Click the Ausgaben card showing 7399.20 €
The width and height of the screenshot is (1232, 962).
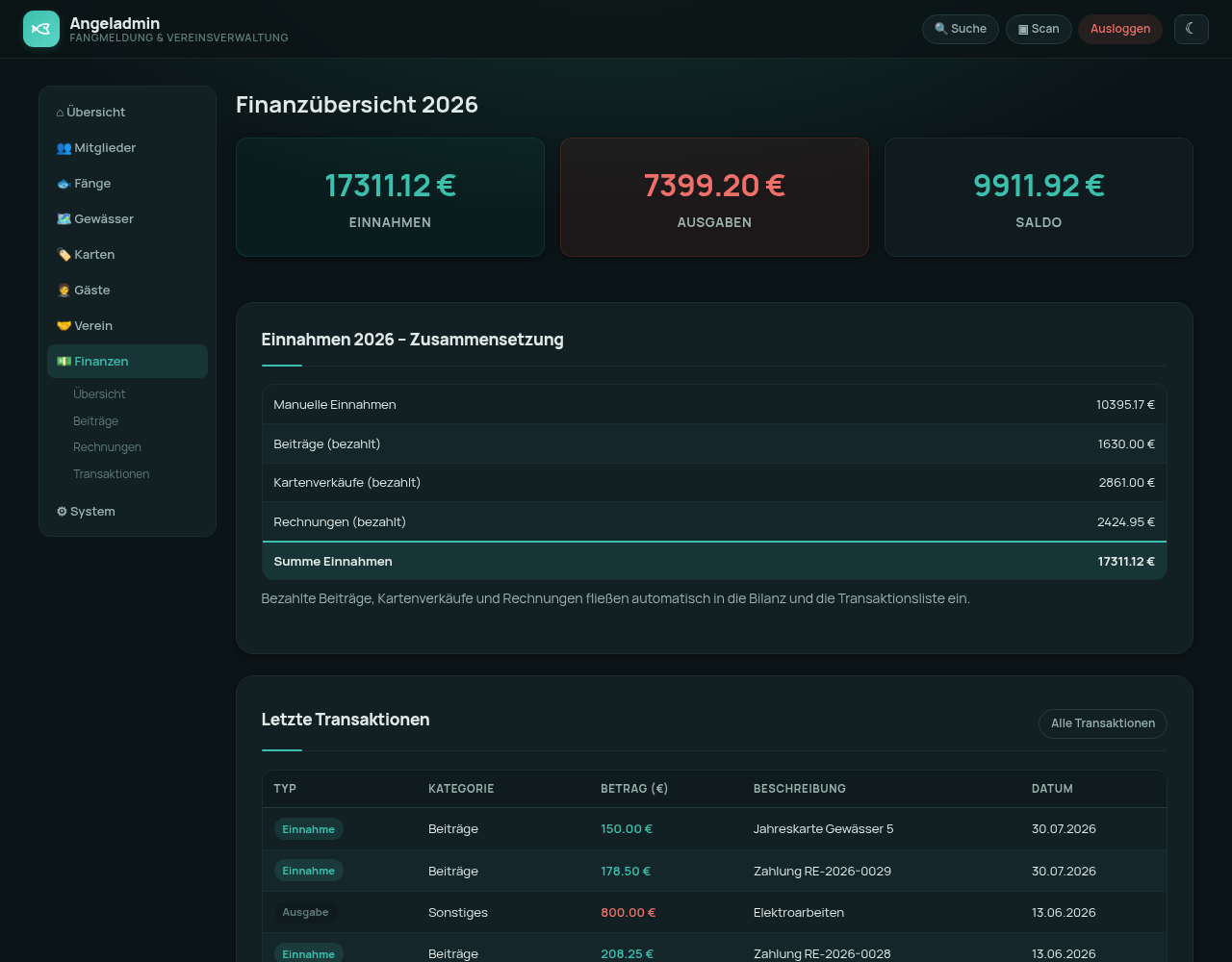[x=714, y=197]
